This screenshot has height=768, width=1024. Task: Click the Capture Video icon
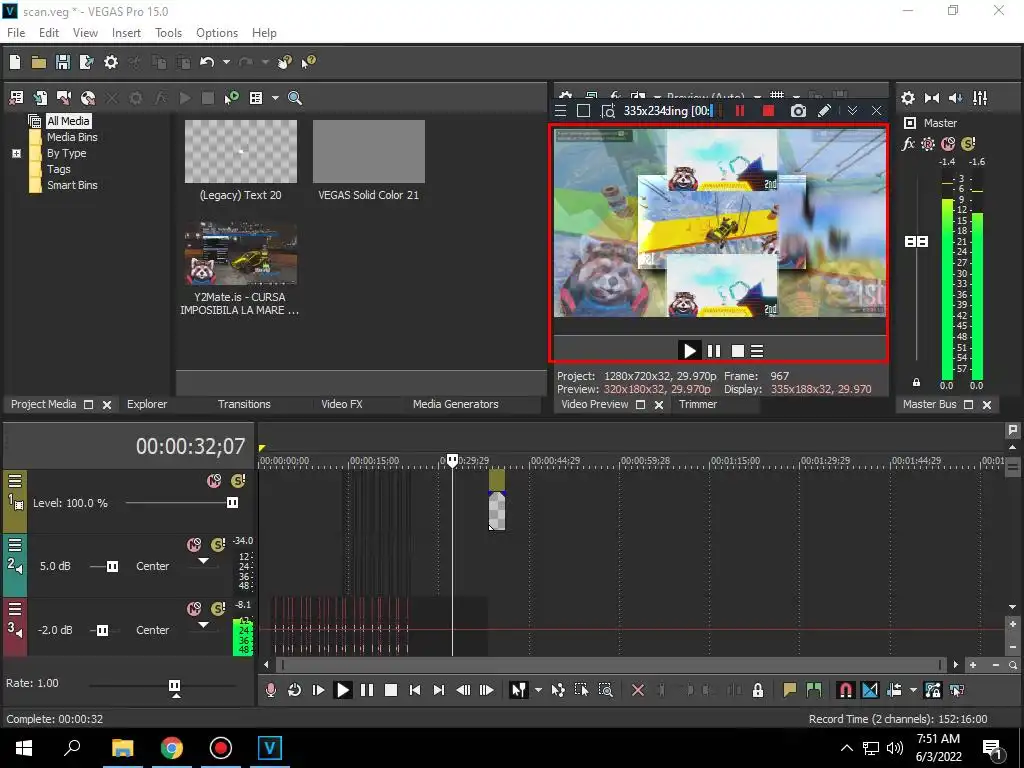[x=64, y=98]
